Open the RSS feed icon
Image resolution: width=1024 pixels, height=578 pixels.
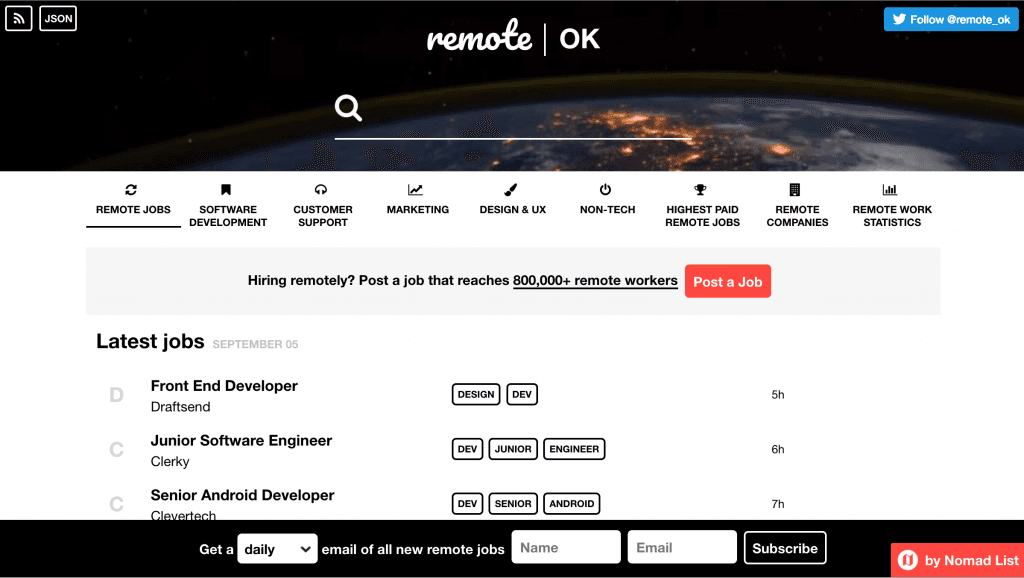[18, 18]
